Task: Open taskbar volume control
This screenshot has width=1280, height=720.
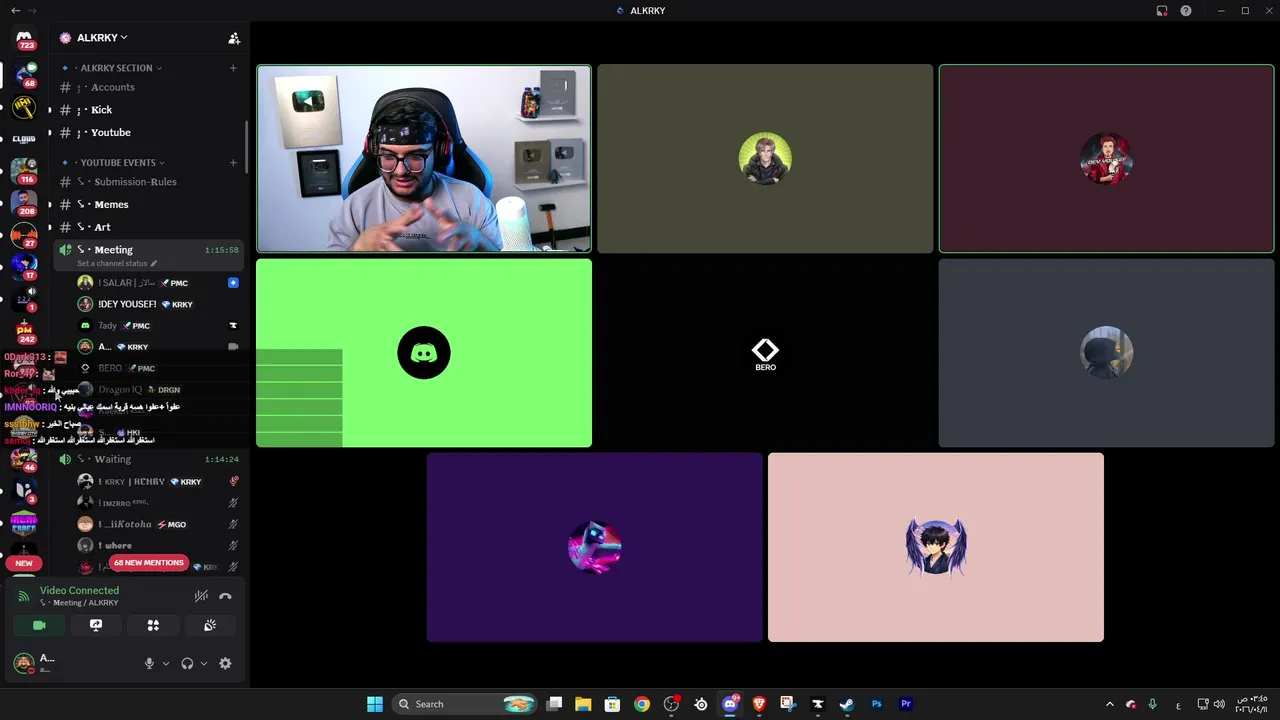Action: tap(1219, 704)
